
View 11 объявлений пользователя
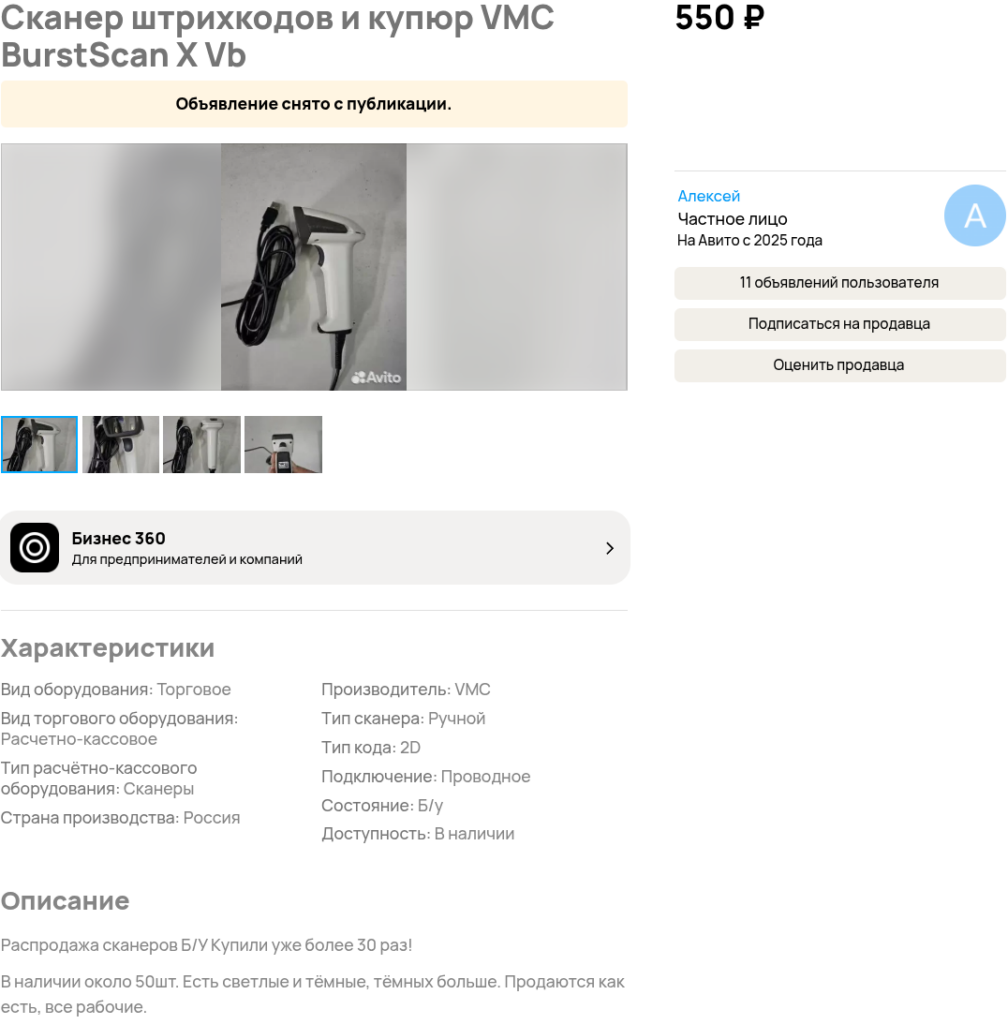840,283
